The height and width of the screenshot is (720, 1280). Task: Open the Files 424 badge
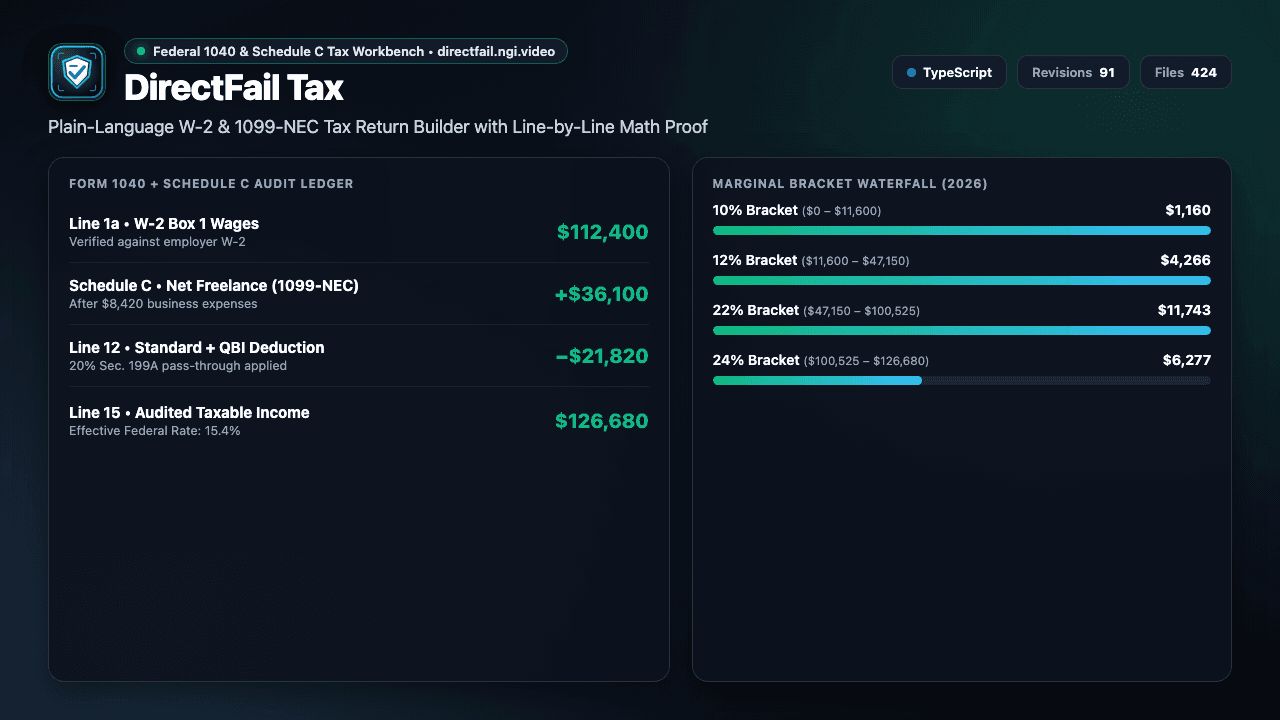point(1185,73)
